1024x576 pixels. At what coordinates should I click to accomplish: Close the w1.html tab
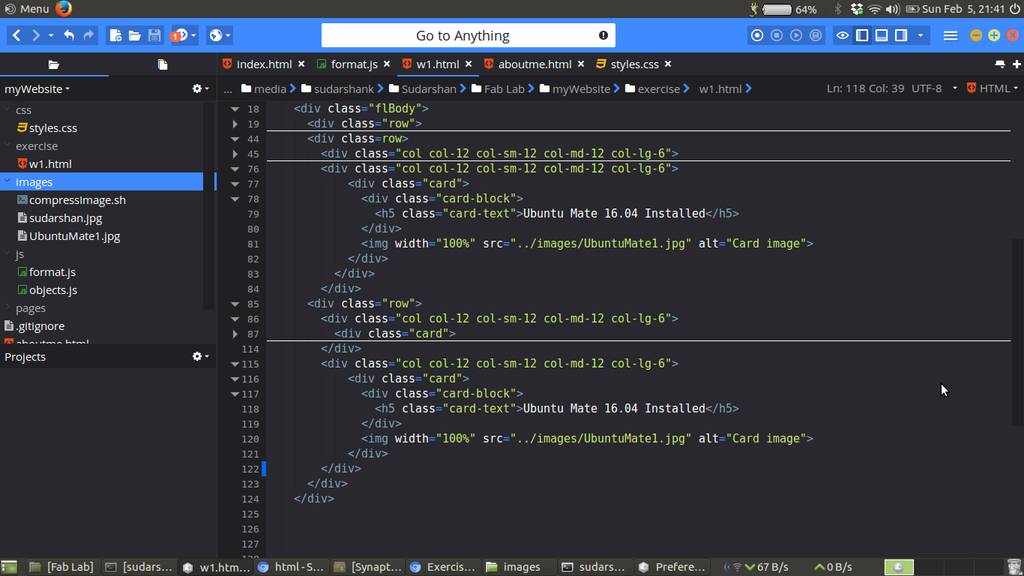click(468, 64)
